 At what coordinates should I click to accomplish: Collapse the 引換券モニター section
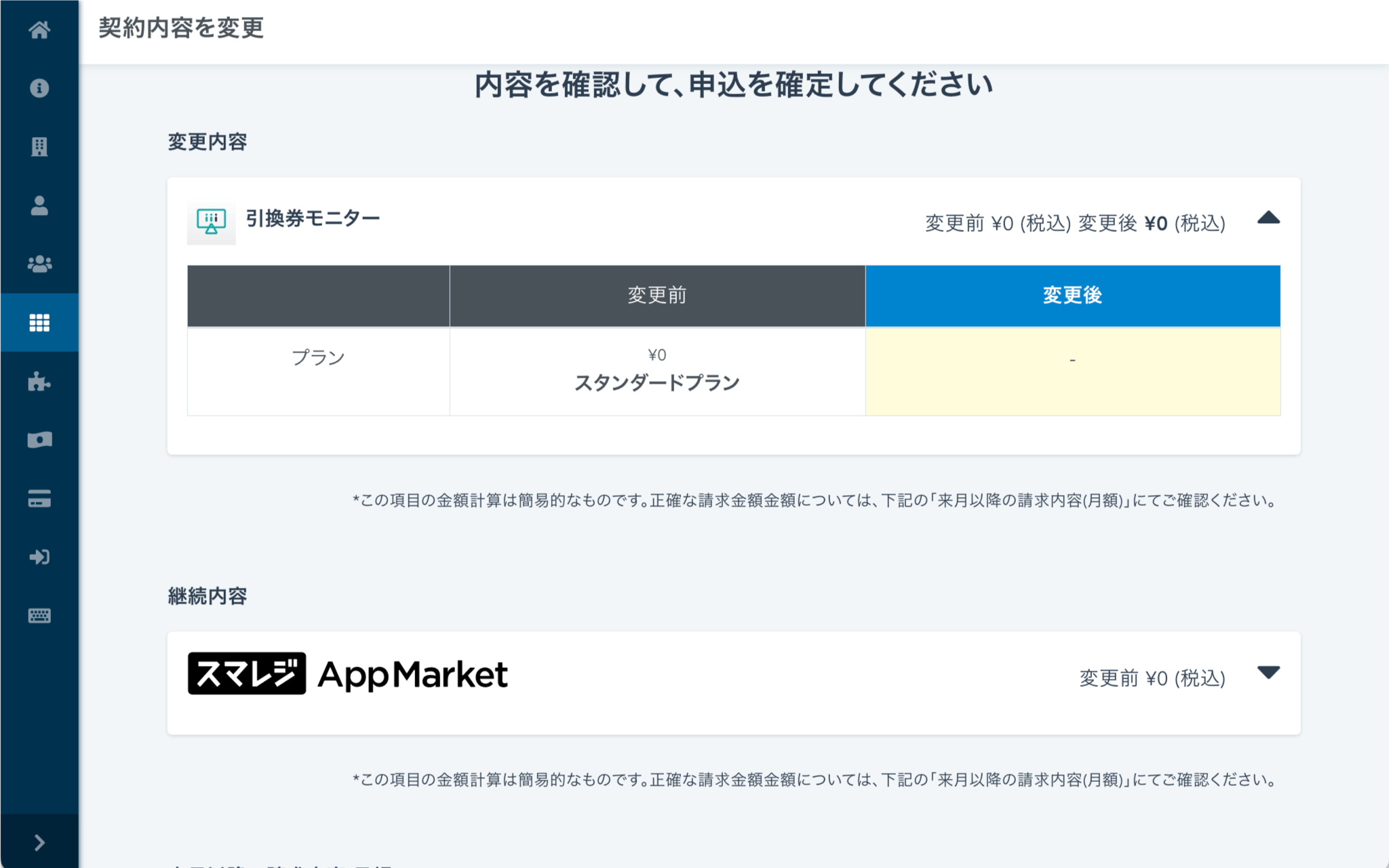[x=1268, y=218]
